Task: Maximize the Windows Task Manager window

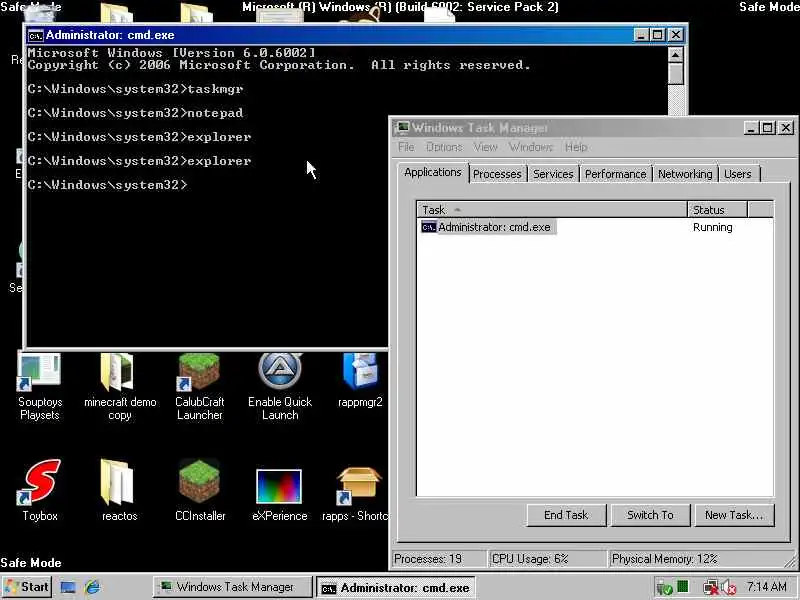Action: click(x=767, y=128)
